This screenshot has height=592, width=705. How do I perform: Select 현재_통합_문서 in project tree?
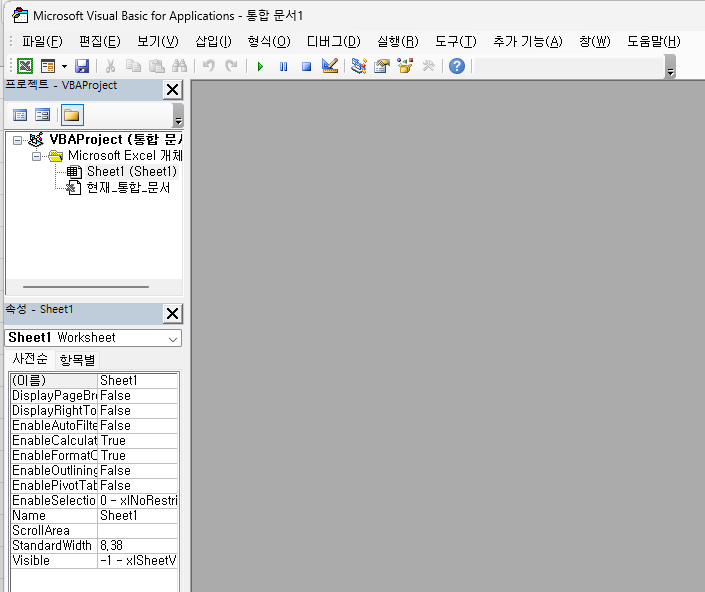(128, 188)
